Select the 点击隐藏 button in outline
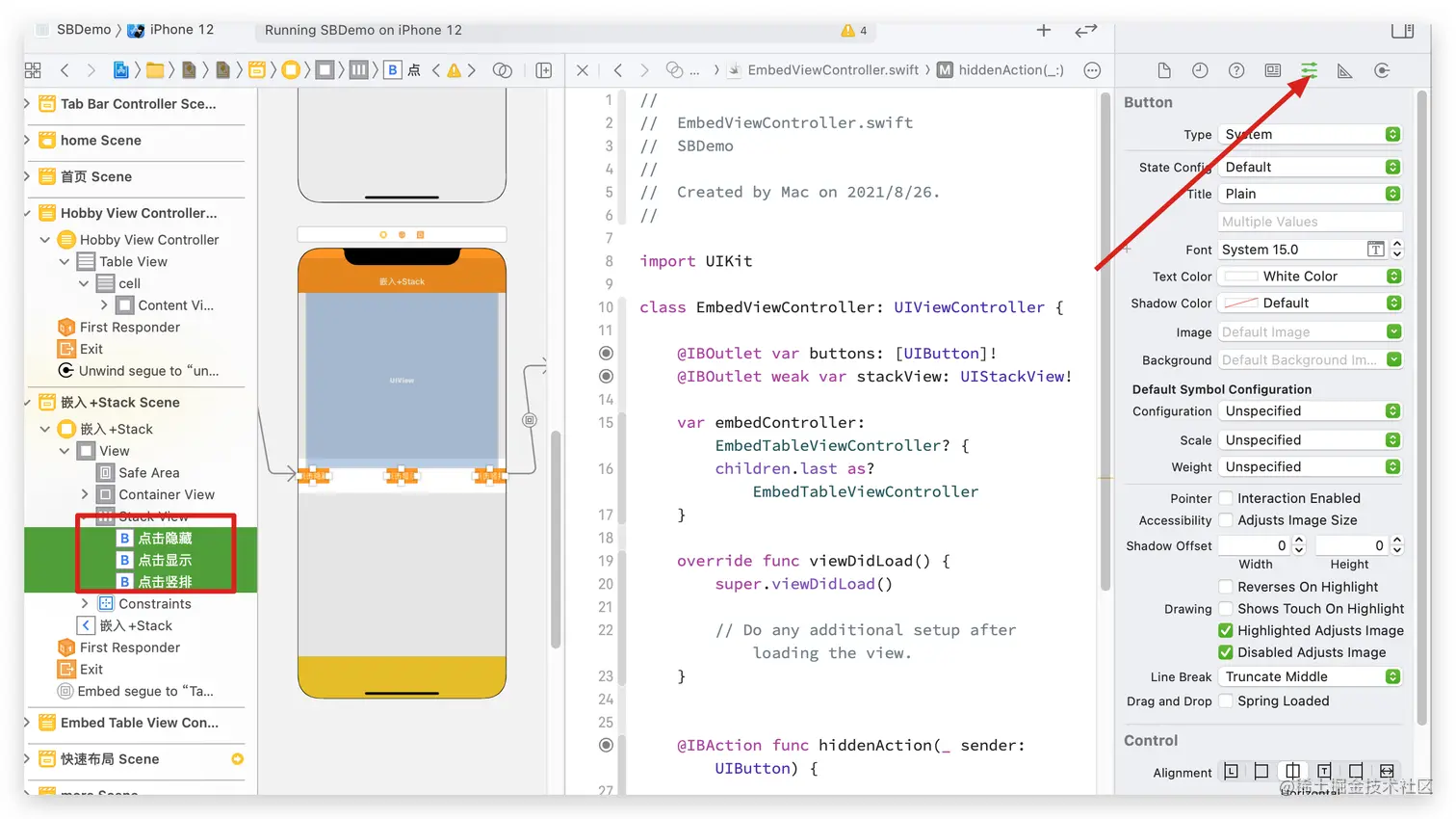The image size is (1456, 819). [165, 539]
